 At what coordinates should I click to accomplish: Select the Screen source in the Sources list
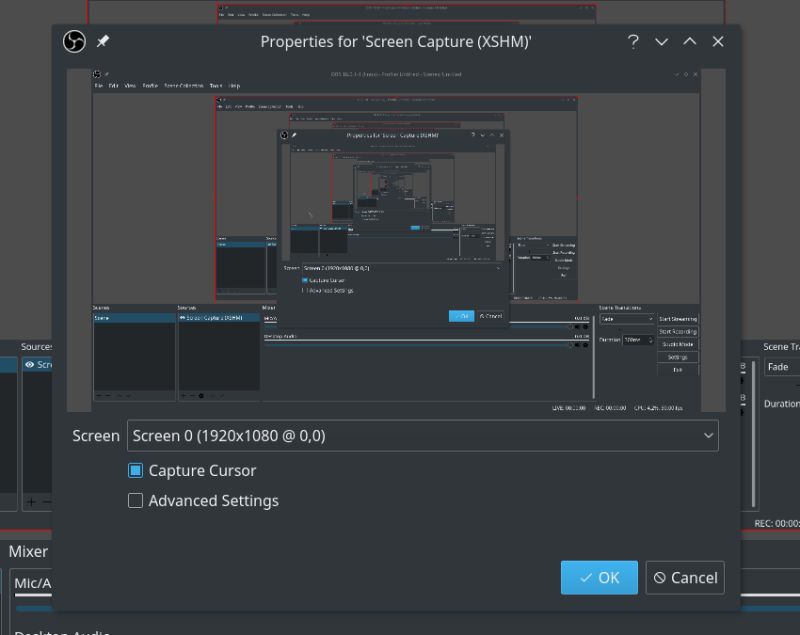pos(45,364)
